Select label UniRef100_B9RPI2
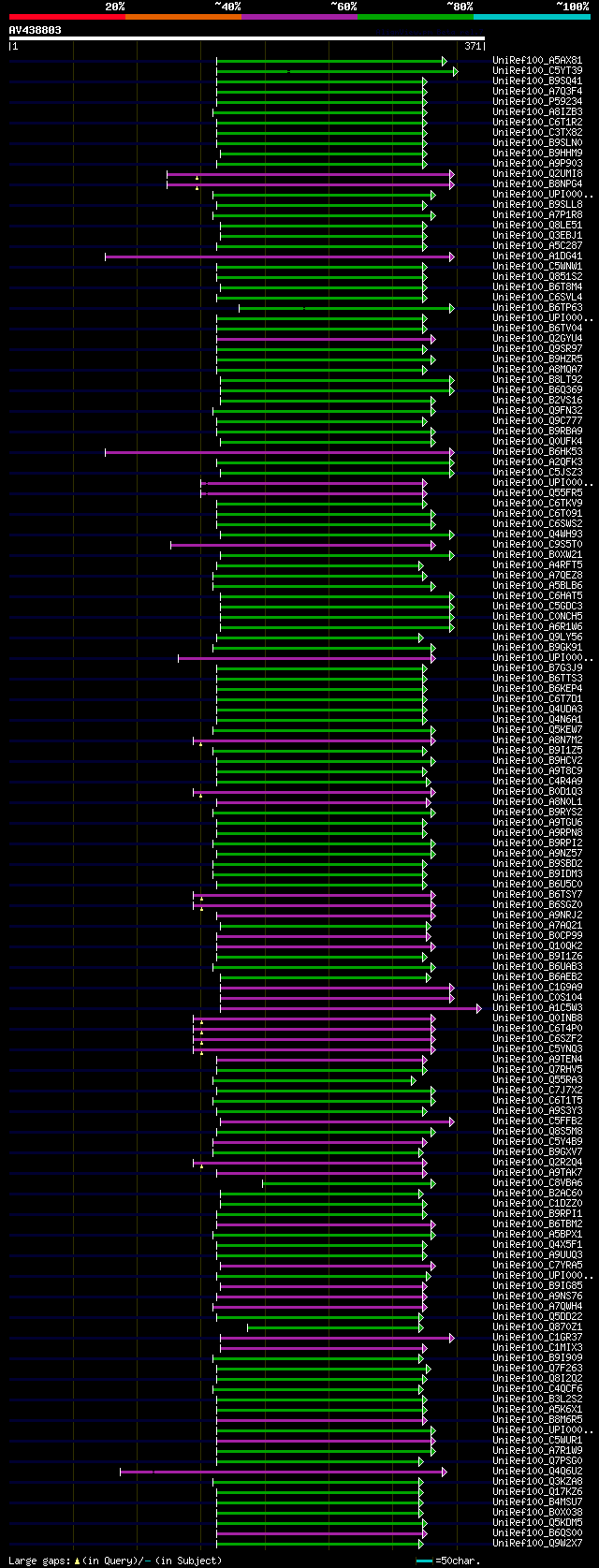This screenshot has width=599, height=1568. pos(537,843)
